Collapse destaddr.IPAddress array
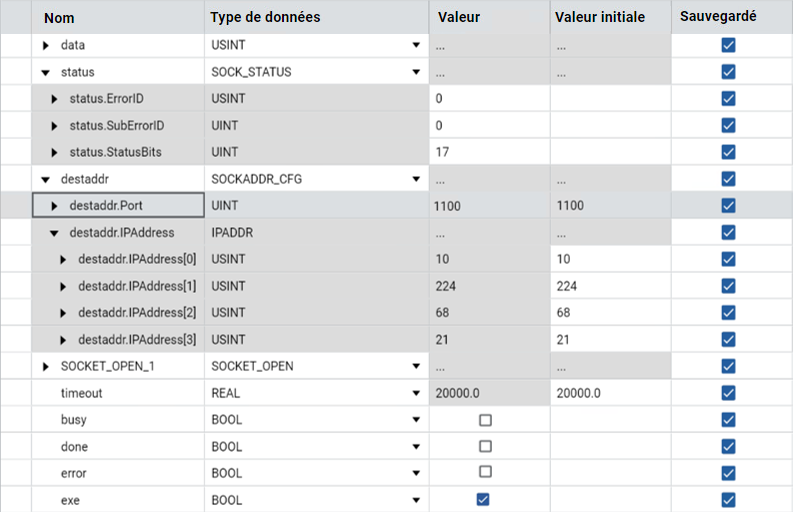The width and height of the screenshot is (793, 512). (x=55, y=233)
